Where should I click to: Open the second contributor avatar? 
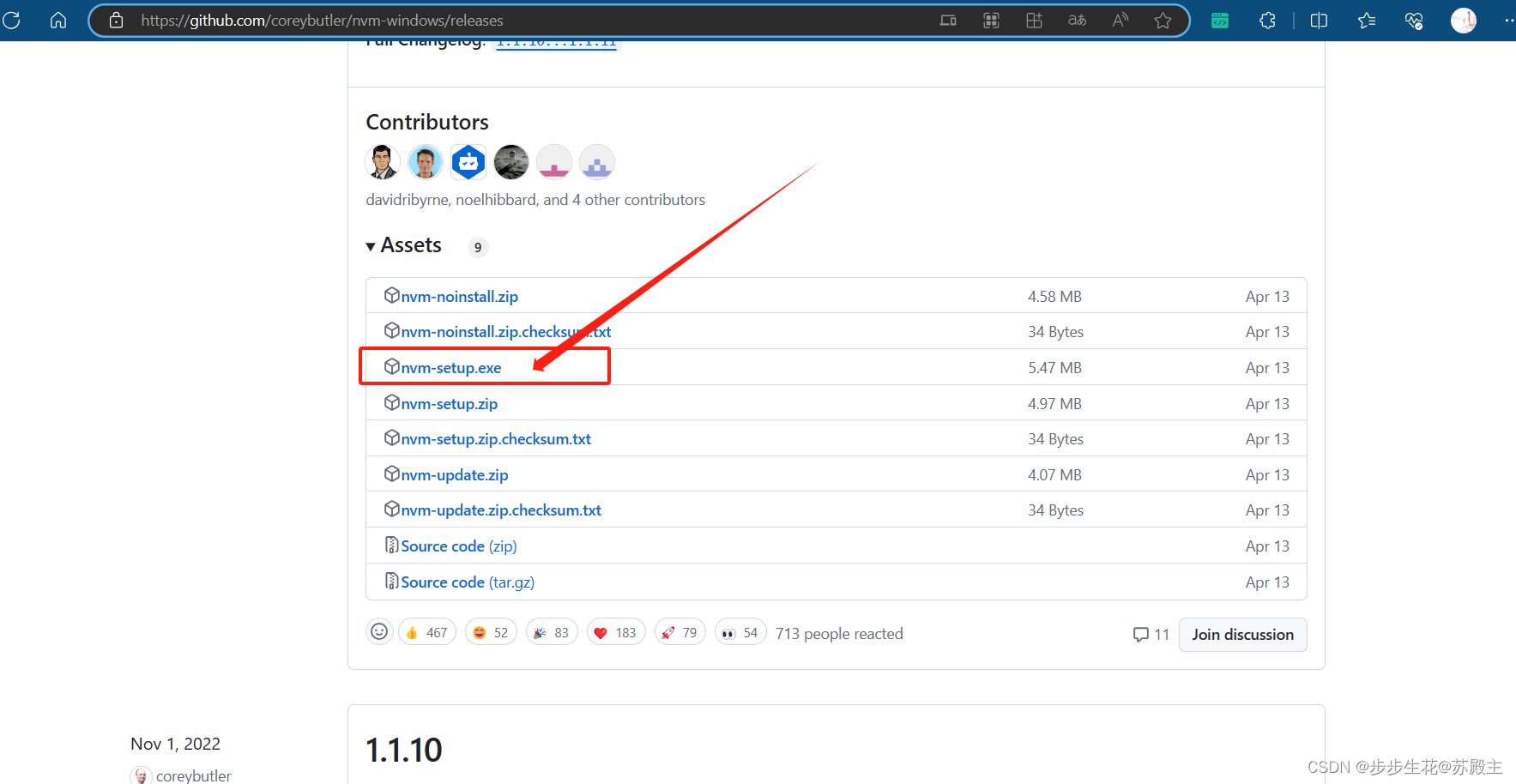click(x=426, y=162)
